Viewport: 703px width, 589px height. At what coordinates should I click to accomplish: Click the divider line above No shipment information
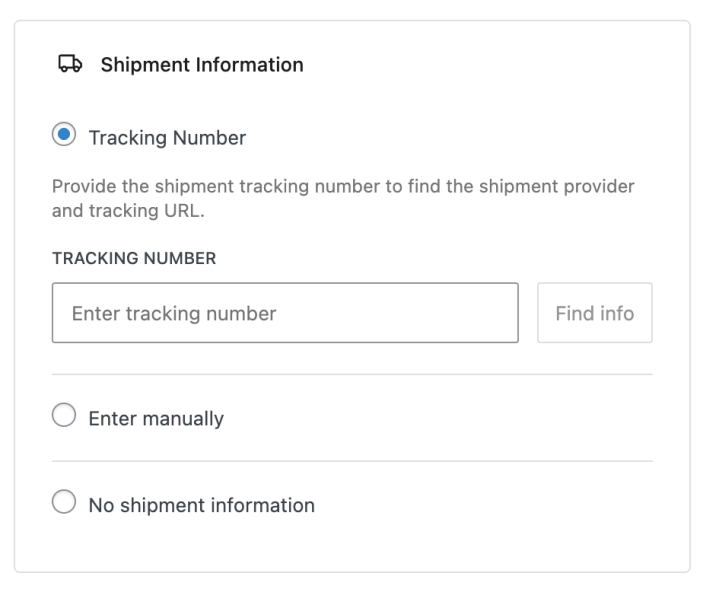point(352,461)
